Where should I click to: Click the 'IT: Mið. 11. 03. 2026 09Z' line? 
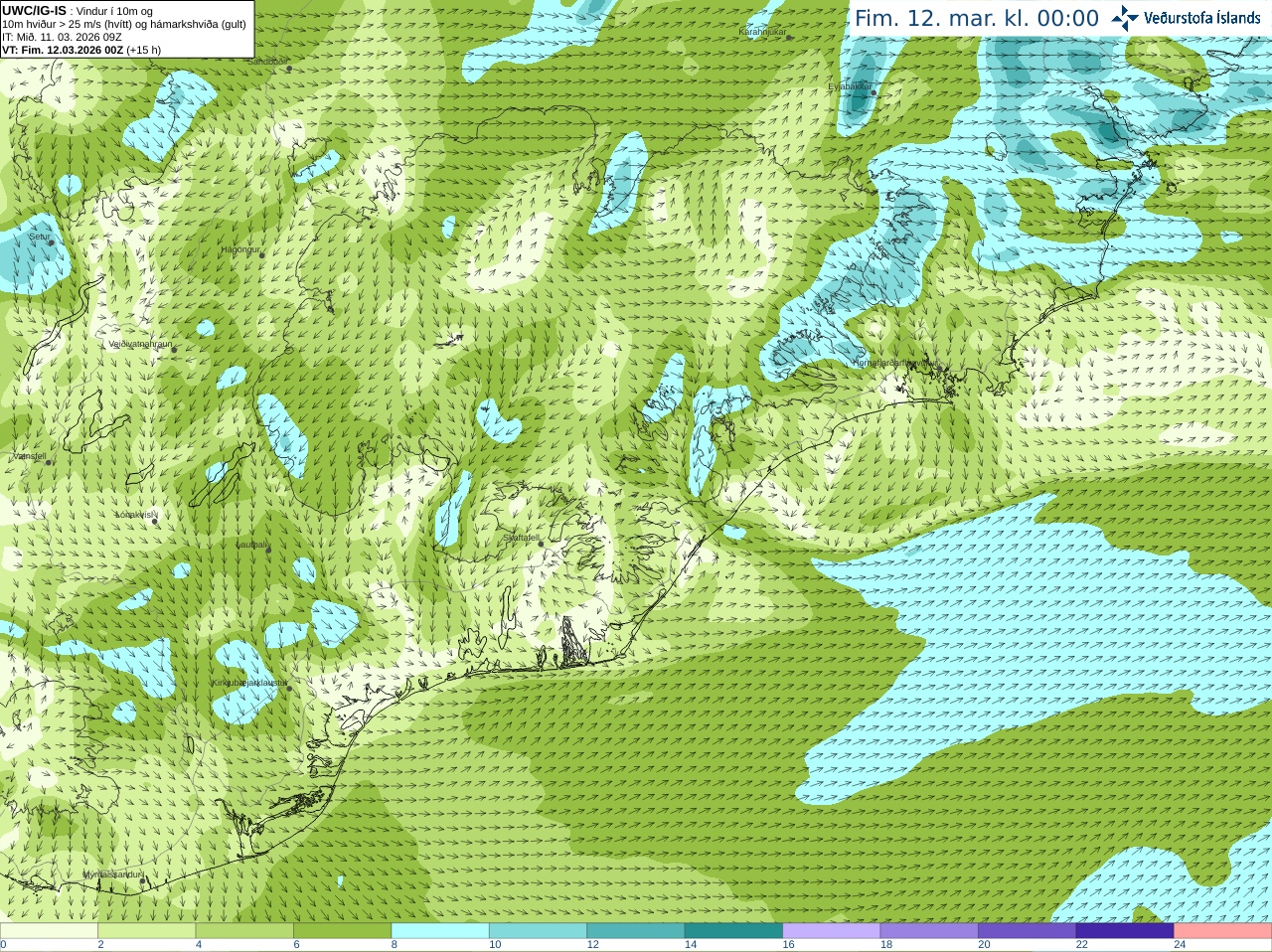pos(62,37)
